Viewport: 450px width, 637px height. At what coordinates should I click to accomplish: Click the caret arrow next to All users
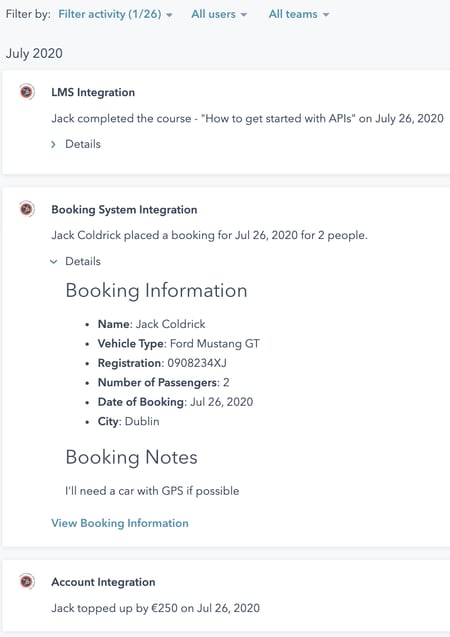pos(244,15)
